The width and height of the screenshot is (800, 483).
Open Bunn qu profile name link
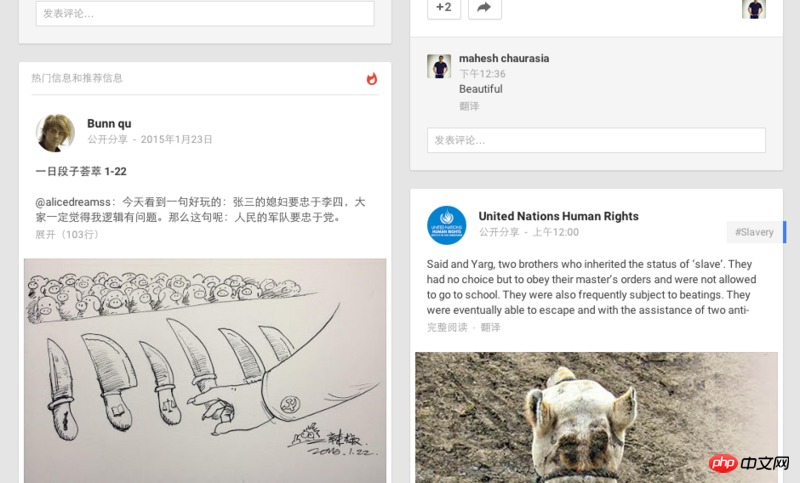pyautogui.click(x=109, y=123)
